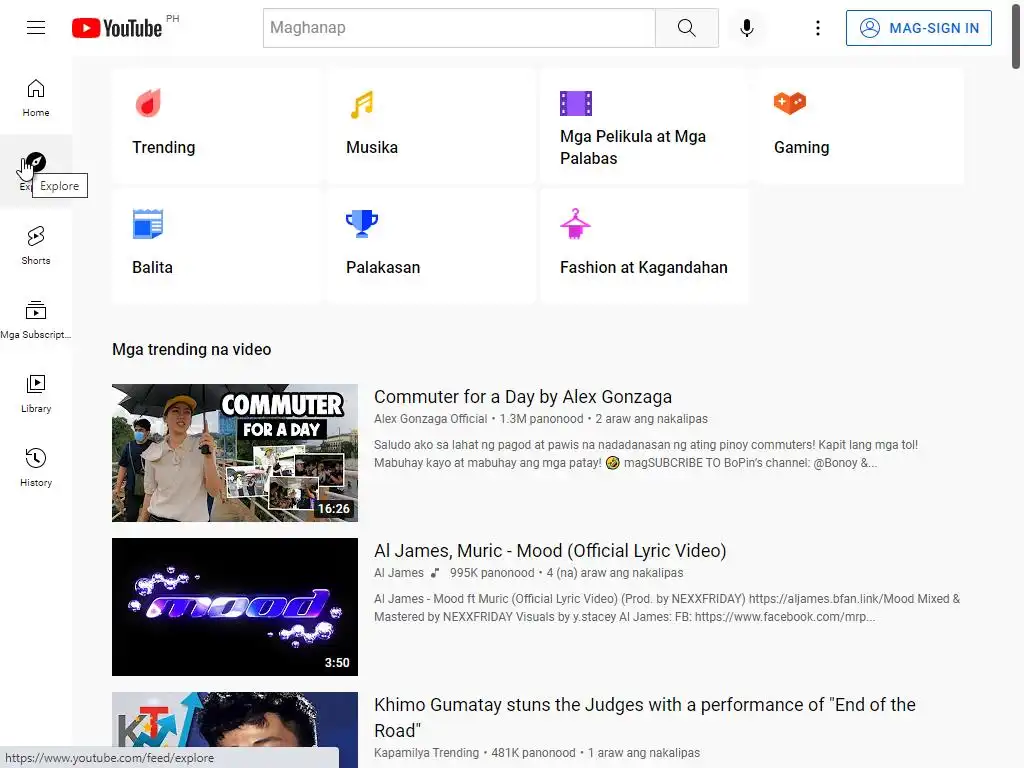Visit Al James channel link

pyautogui.click(x=398, y=573)
